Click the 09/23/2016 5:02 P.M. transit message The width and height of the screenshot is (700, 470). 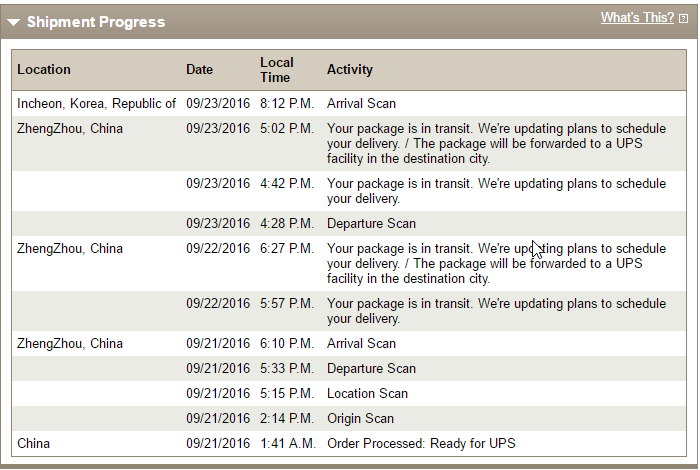pos(496,143)
